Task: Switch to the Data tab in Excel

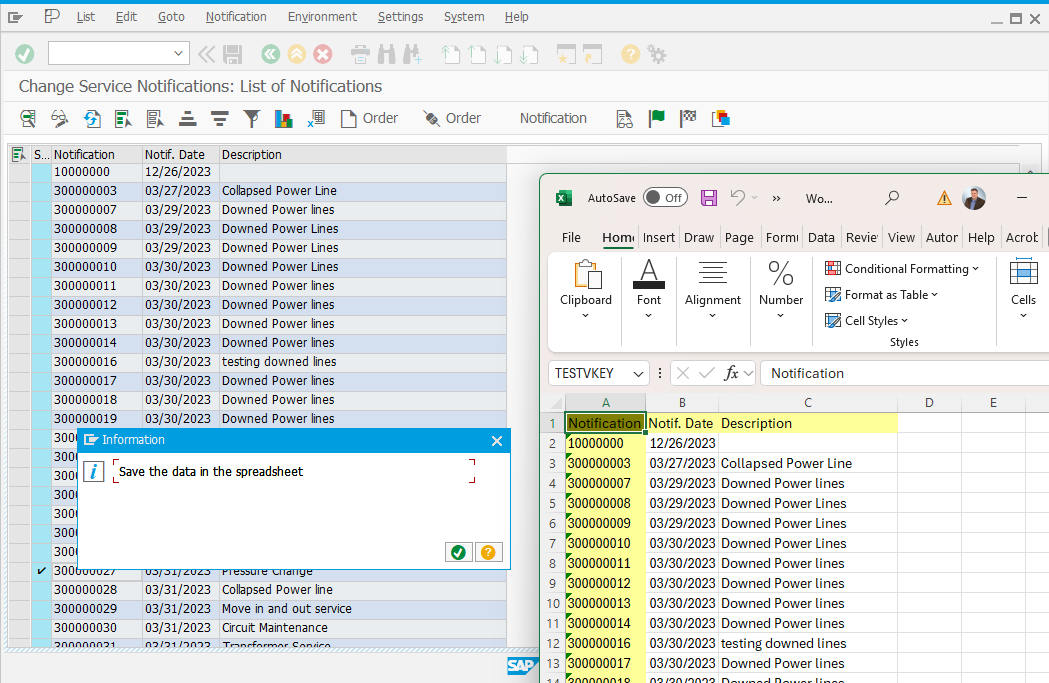Action: [x=820, y=237]
